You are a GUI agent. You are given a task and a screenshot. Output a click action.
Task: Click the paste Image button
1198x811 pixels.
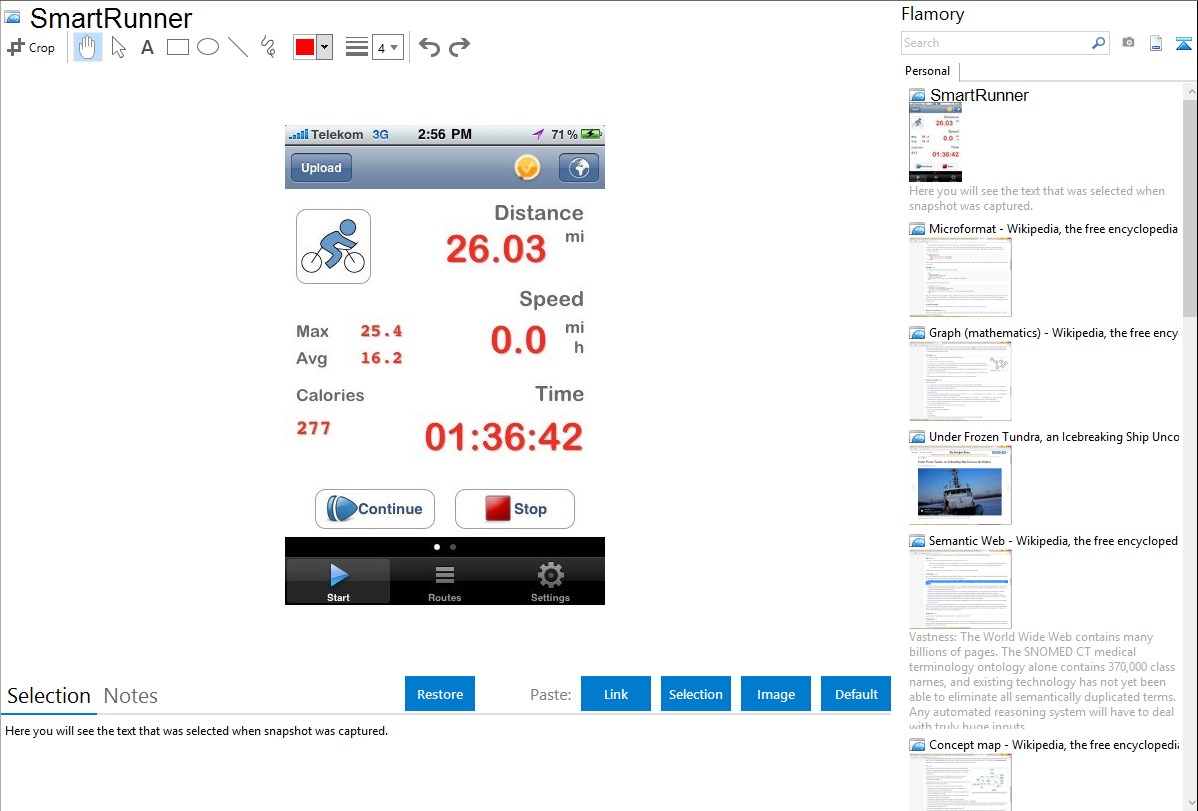click(x=776, y=694)
